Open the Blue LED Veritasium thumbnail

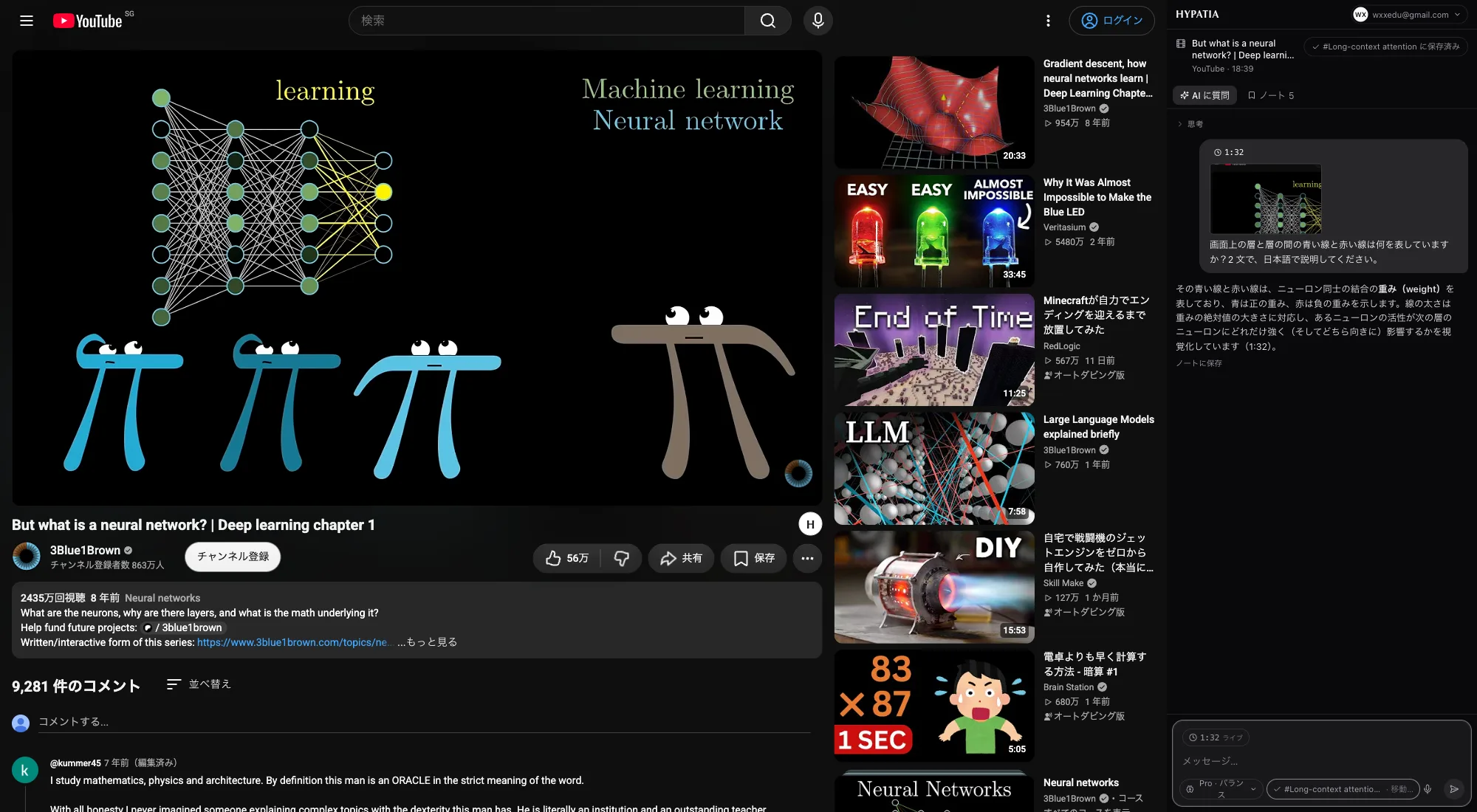[934, 231]
